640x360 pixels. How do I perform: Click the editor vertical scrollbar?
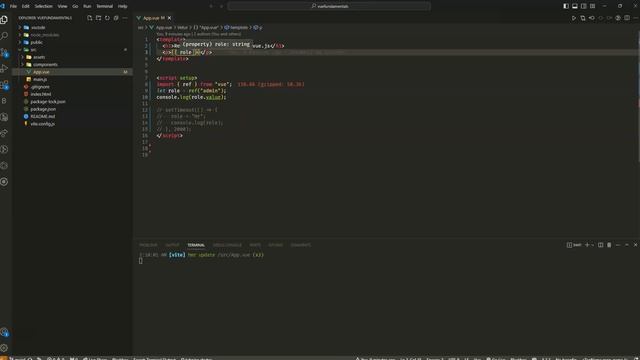pyautogui.click(x=638, y=98)
